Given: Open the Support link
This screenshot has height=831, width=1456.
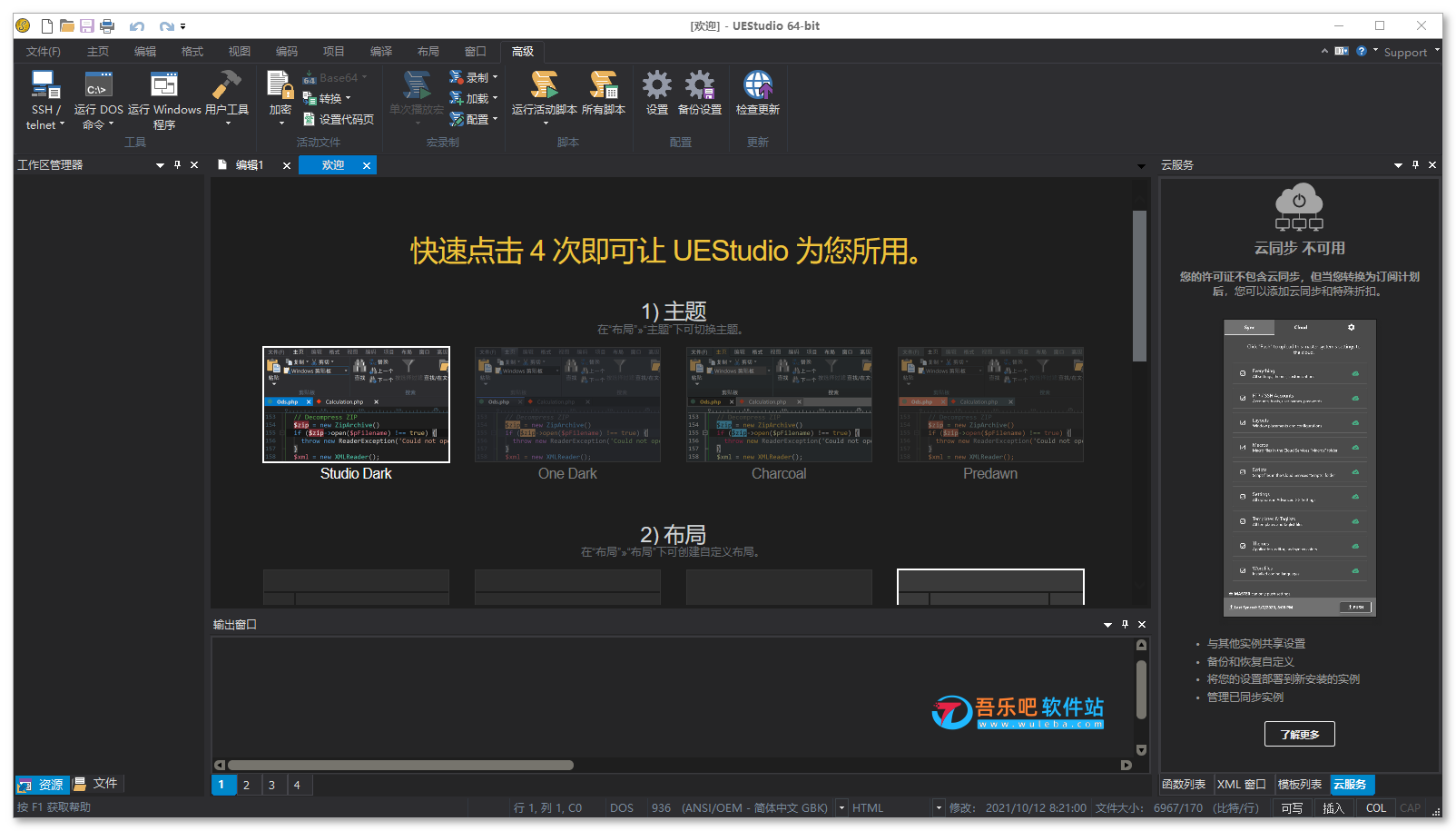Looking at the screenshot, I should (1405, 52).
